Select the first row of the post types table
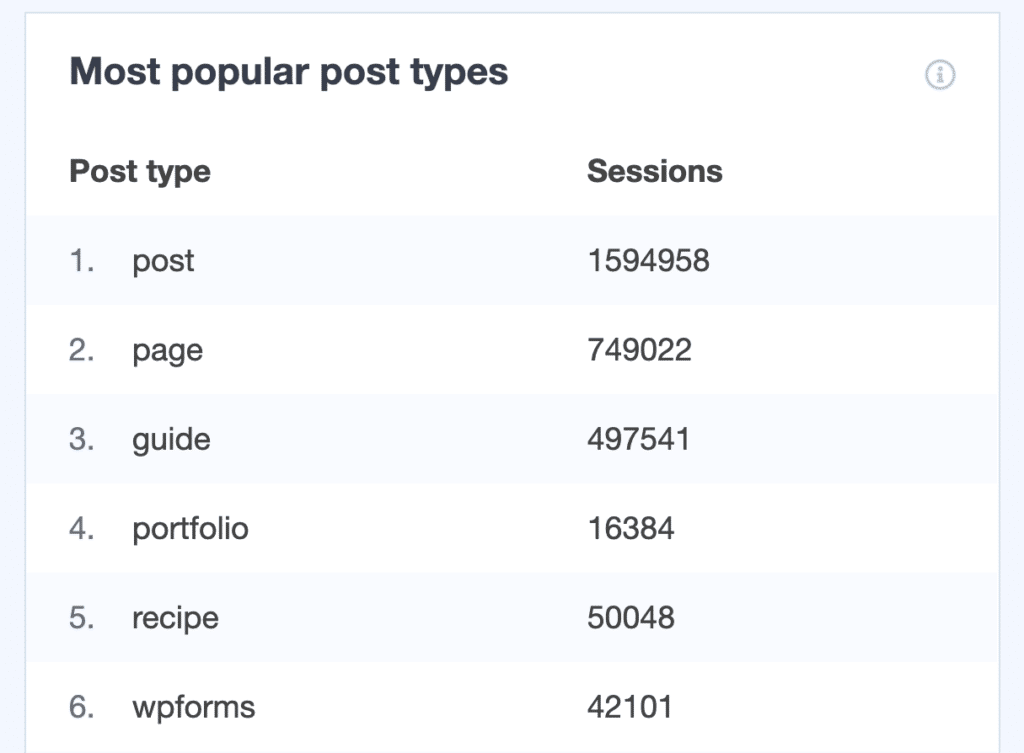This screenshot has width=1024, height=753. (400, 261)
